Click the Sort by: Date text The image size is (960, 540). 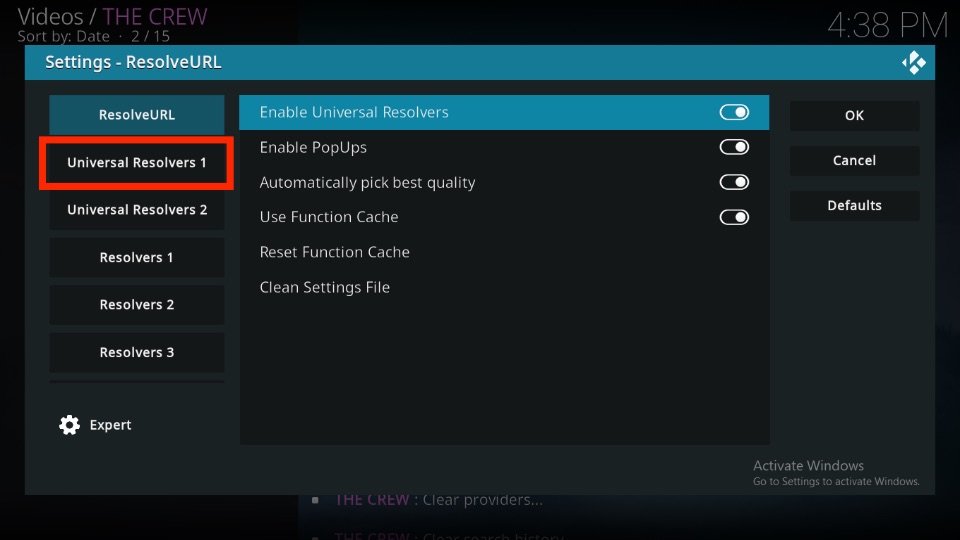pyautogui.click(x=64, y=36)
